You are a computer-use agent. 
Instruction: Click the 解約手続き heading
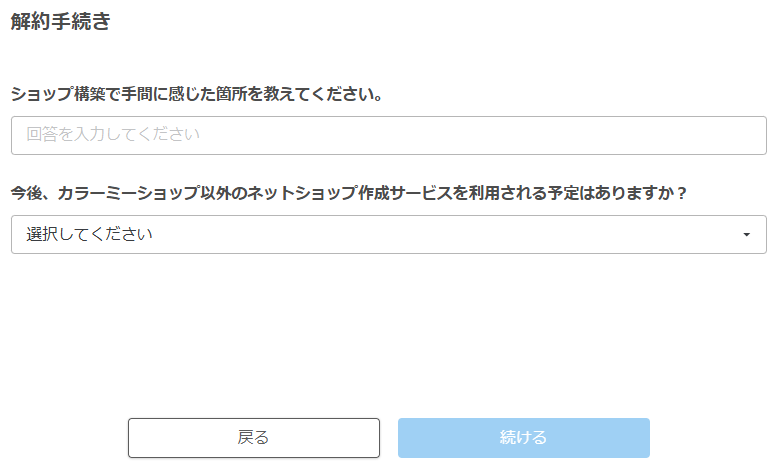coord(60,23)
